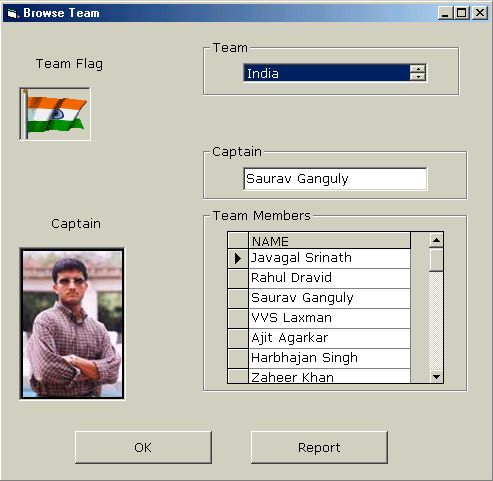This screenshot has height=481, width=493.
Task: Click the up arrow on Team selector
Action: [x=418, y=69]
